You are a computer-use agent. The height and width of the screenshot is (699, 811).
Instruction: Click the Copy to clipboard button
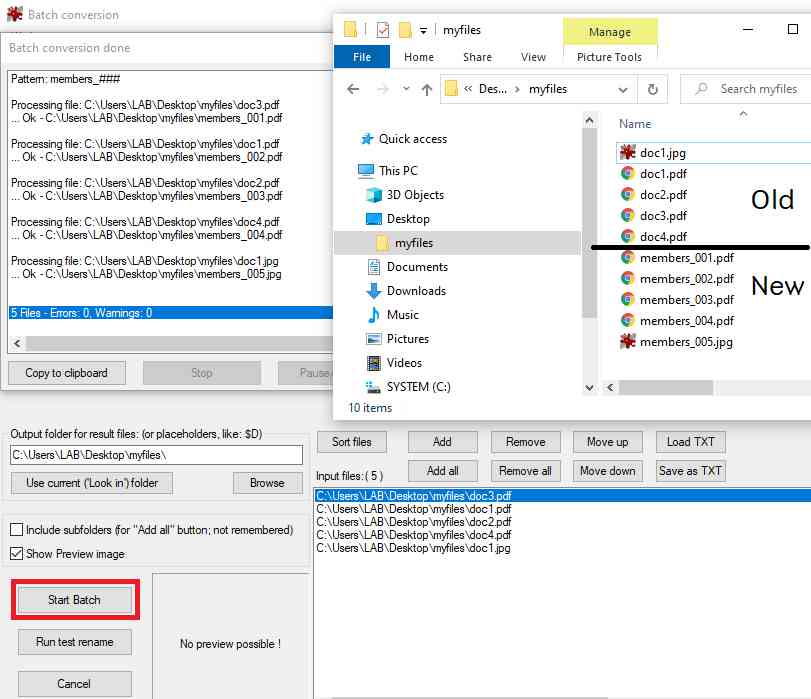(66, 373)
